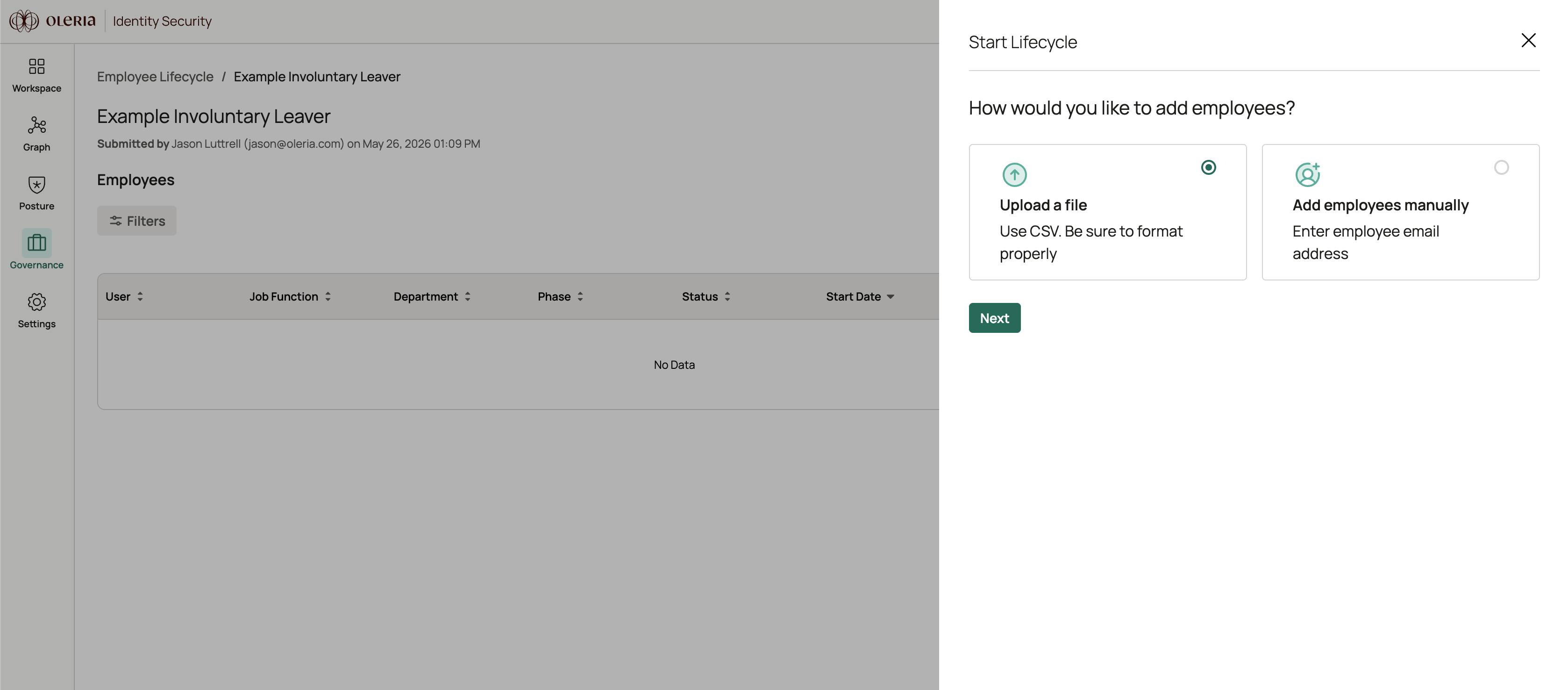Select Add employees manually radio button
Image resolution: width=1568 pixels, height=690 pixels.
(1501, 167)
